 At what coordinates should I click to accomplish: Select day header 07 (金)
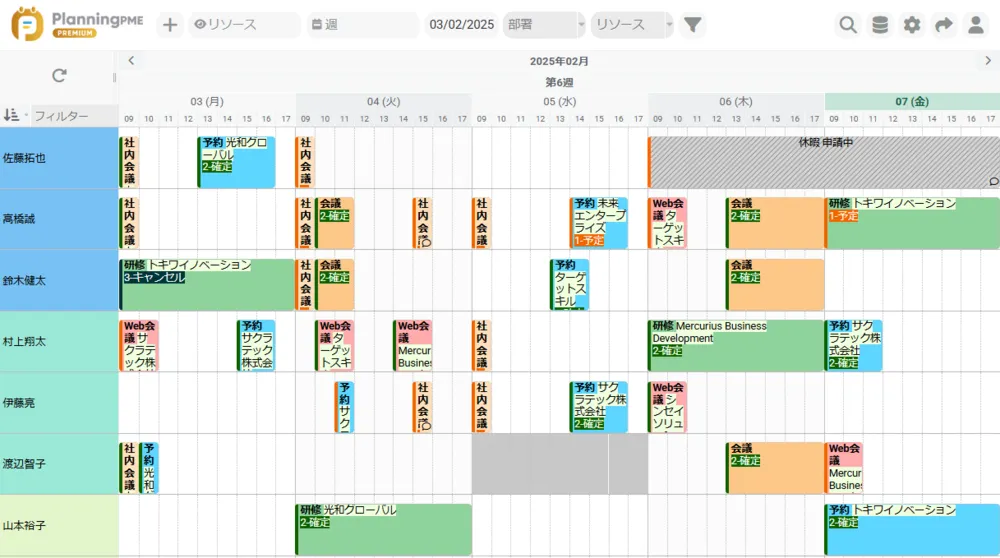[x=912, y=101]
